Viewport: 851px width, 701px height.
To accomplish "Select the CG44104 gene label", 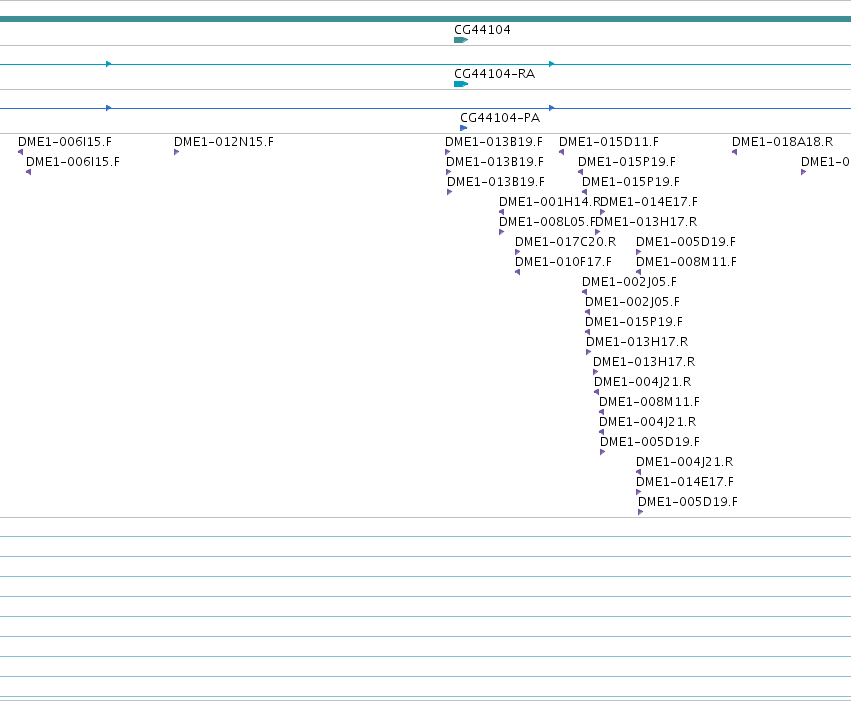I will pos(482,30).
